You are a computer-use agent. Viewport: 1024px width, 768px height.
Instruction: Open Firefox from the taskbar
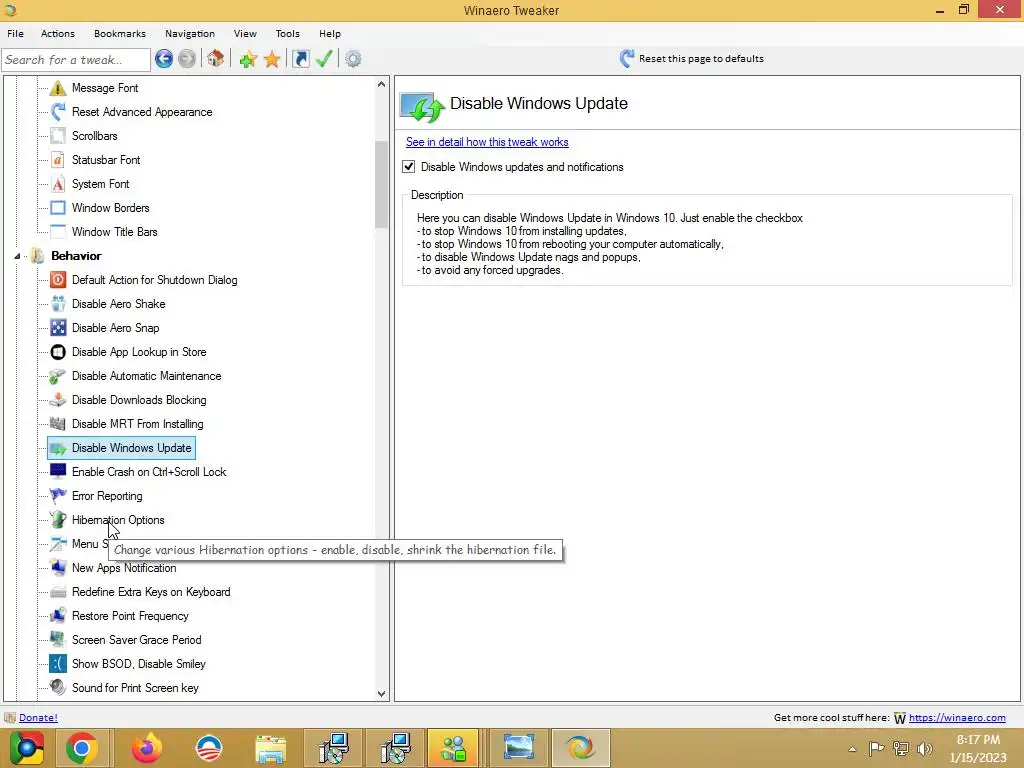click(x=146, y=748)
